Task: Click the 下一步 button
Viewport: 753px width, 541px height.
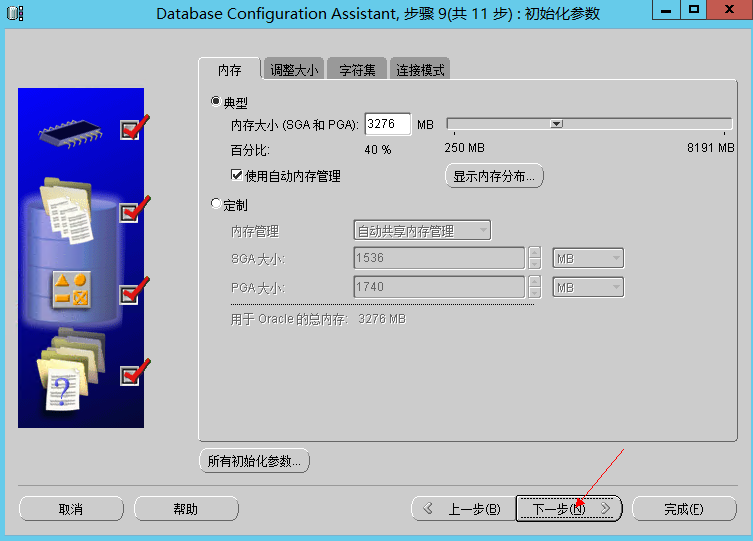Action: [568, 509]
